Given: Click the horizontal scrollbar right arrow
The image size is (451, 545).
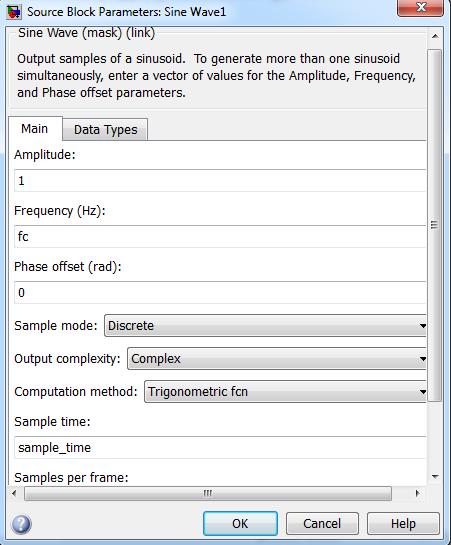Looking at the screenshot, I should click(x=417, y=493).
